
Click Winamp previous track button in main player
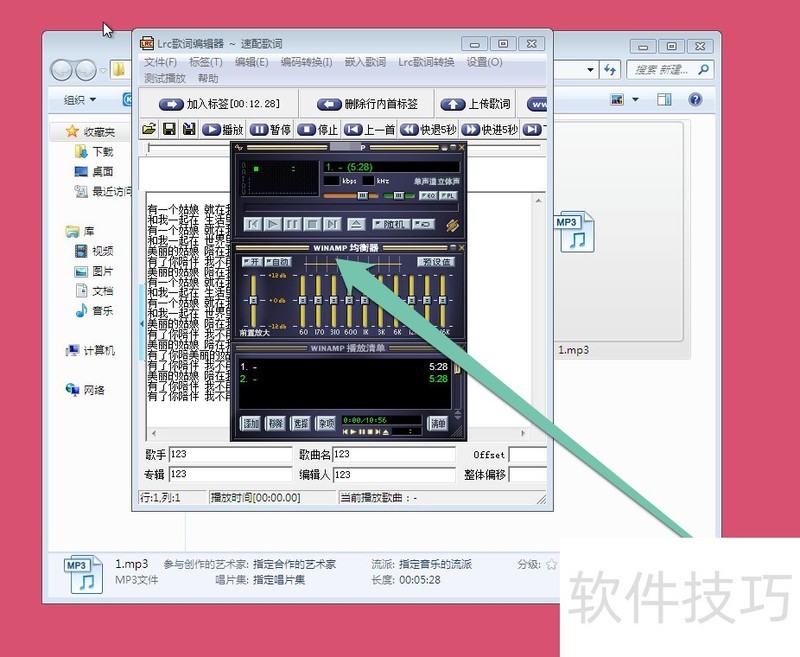[253, 224]
